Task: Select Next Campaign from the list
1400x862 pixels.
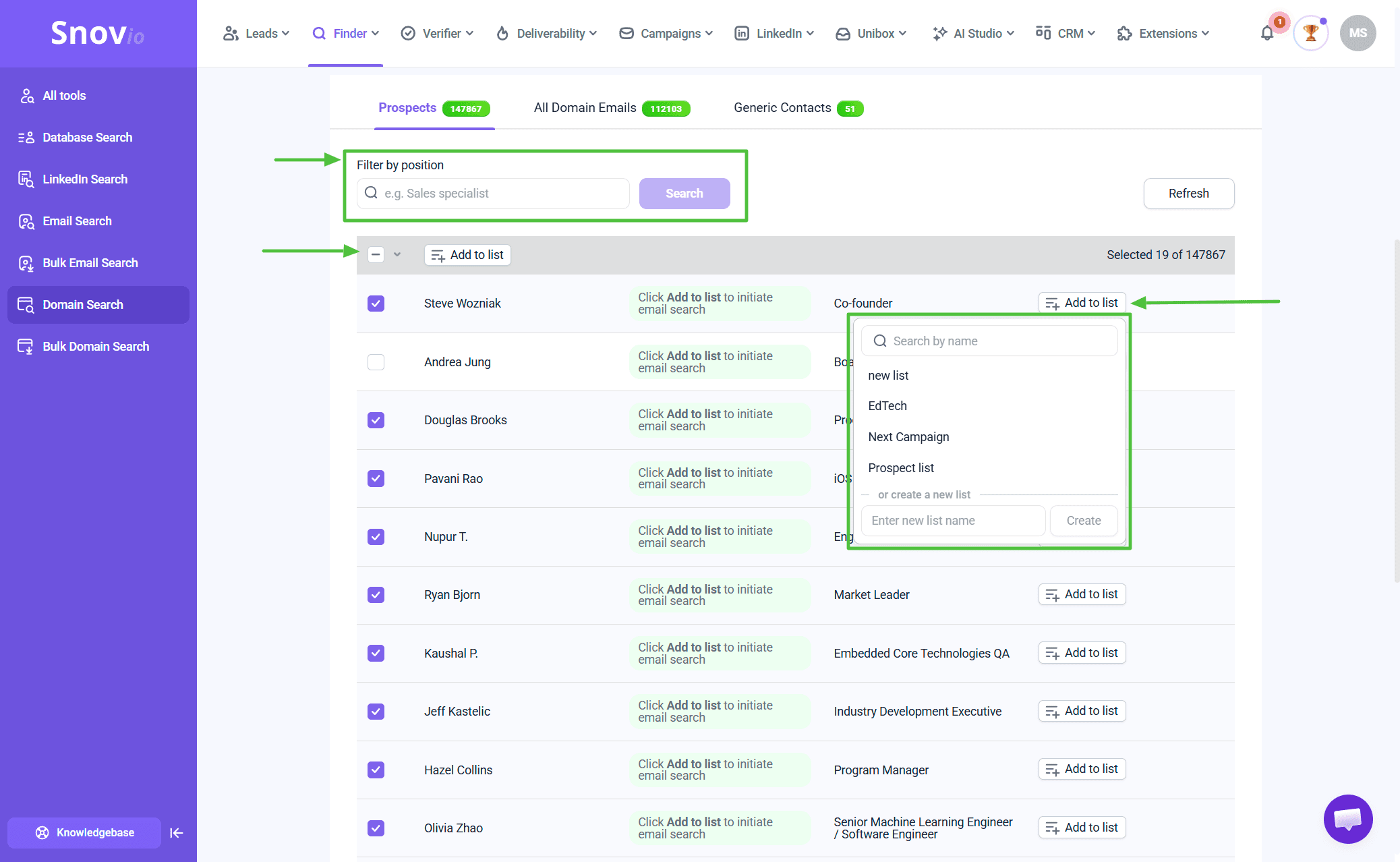Action: 908,437
